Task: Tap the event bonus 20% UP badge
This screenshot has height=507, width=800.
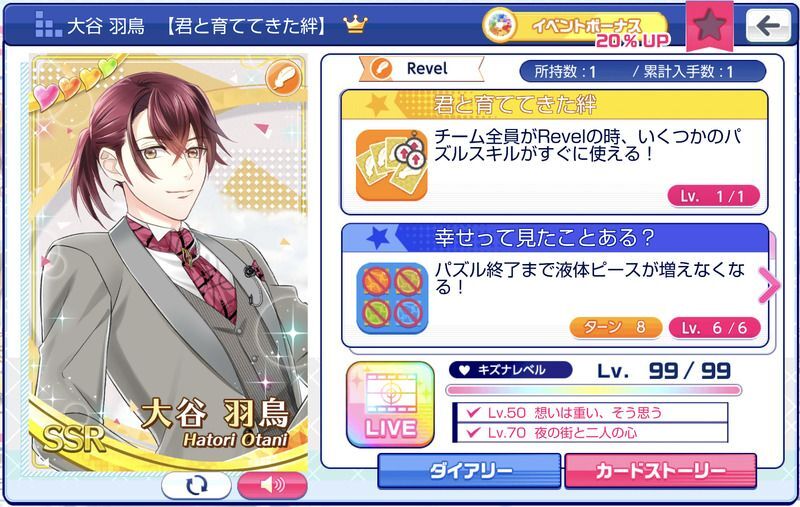Action: (x=577, y=29)
